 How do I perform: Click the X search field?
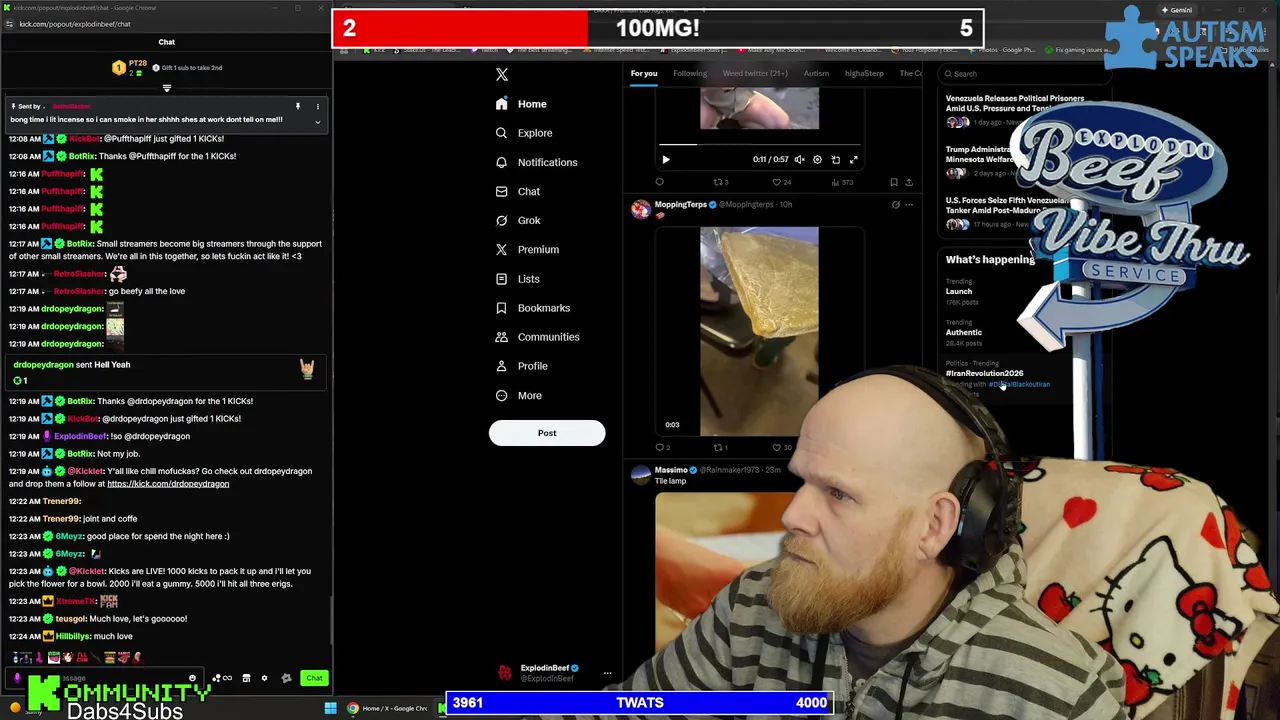click(1025, 74)
